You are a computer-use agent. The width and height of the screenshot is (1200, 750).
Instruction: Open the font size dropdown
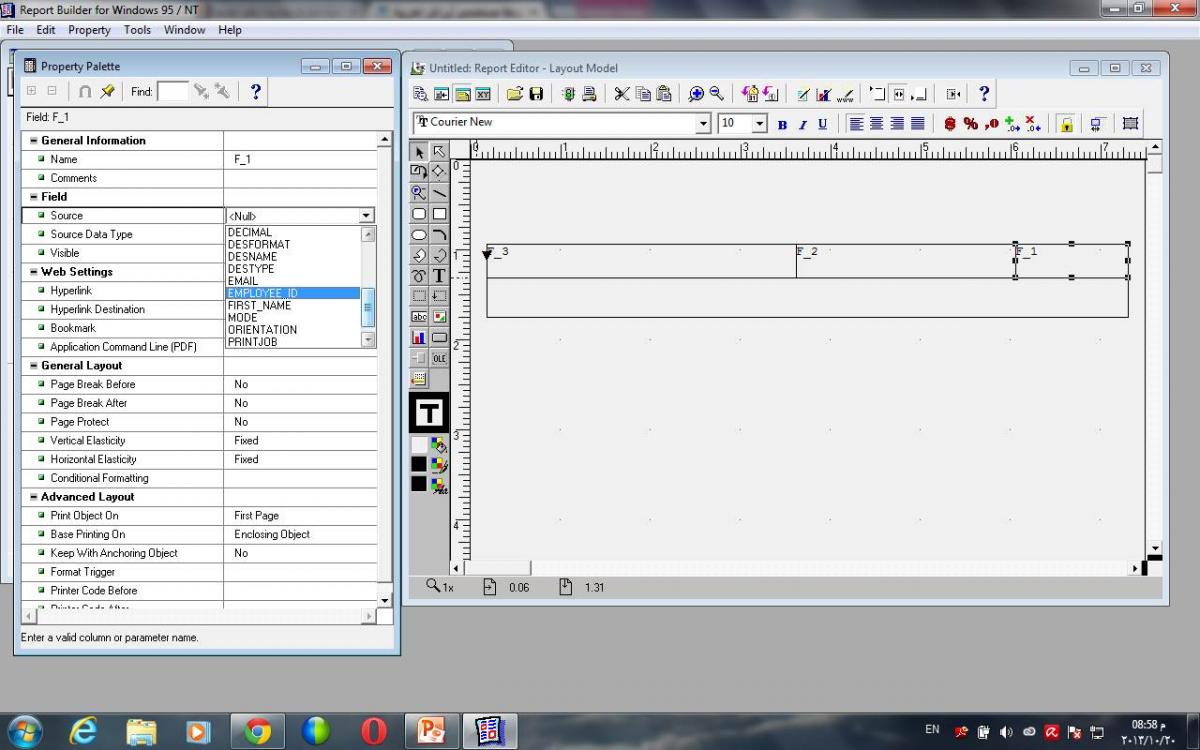point(759,123)
